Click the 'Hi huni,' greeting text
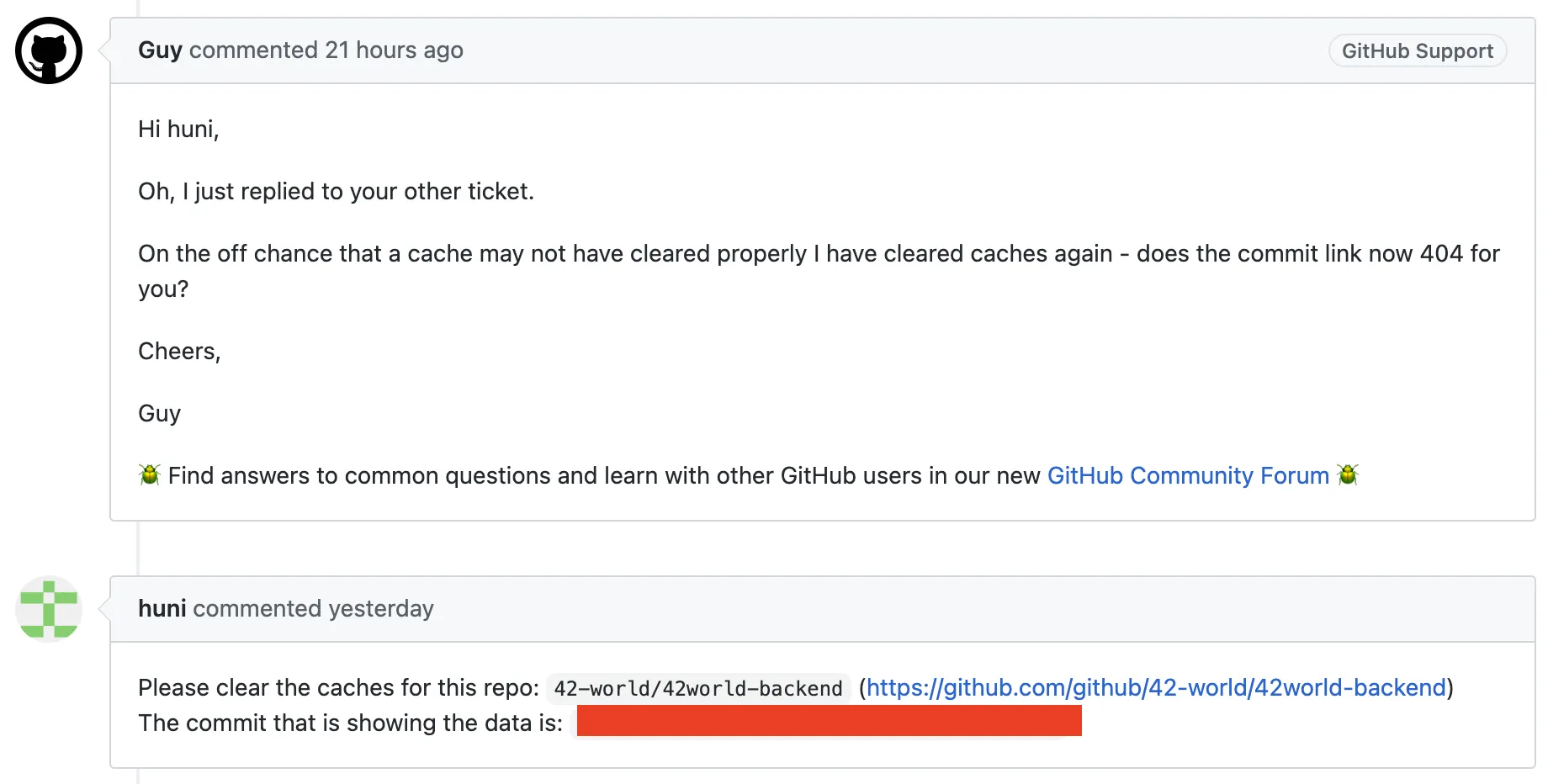The image size is (1548, 784). pyautogui.click(x=178, y=129)
